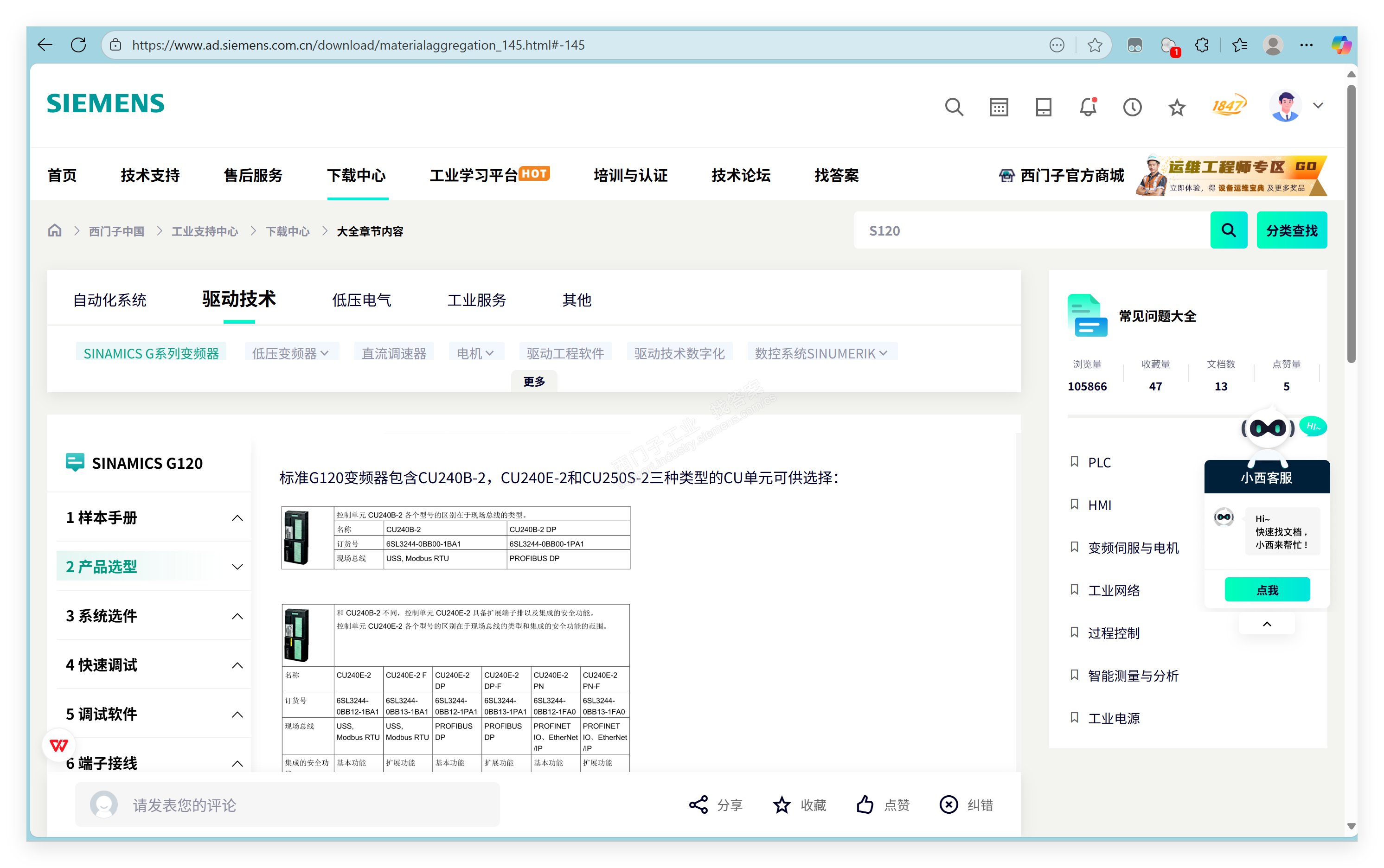This screenshot has height=868, width=1384.
Task: Open the 低压变频器 dropdown
Action: pyautogui.click(x=291, y=353)
